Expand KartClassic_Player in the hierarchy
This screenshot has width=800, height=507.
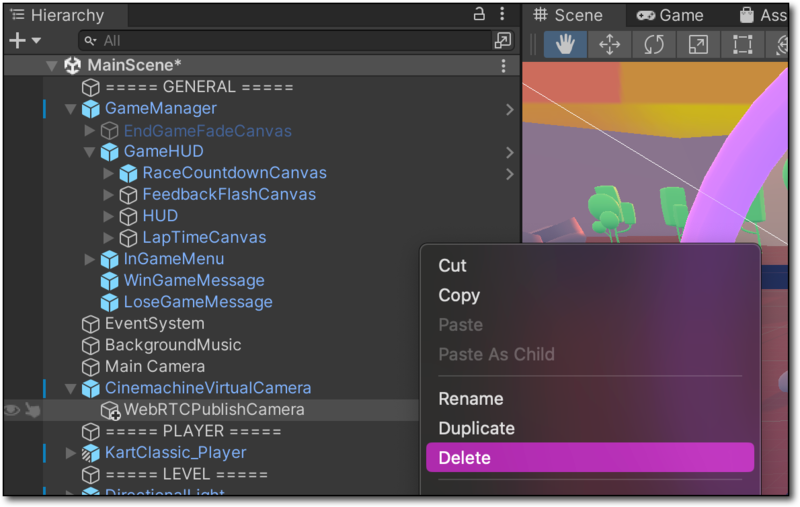(x=70, y=453)
